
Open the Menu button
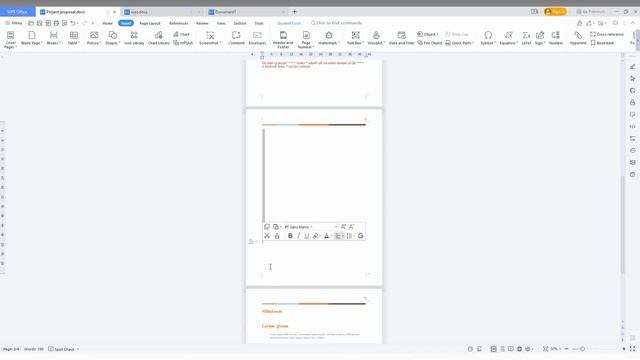click(x=13, y=23)
